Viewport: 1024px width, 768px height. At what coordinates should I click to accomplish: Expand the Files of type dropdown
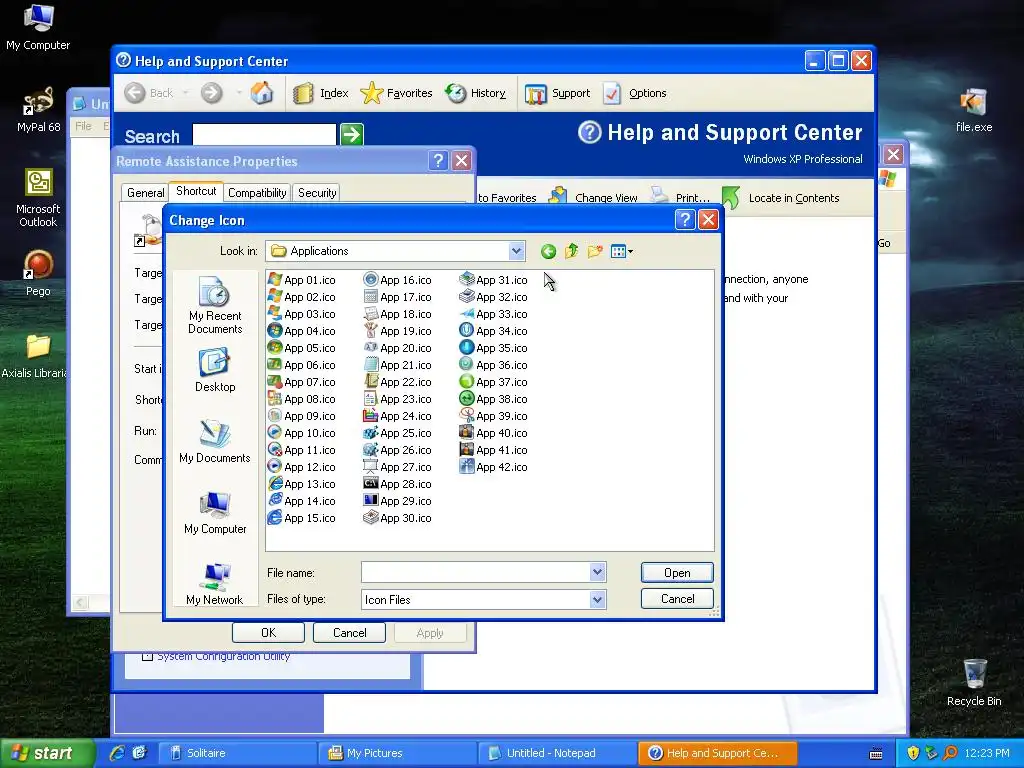(597, 599)
